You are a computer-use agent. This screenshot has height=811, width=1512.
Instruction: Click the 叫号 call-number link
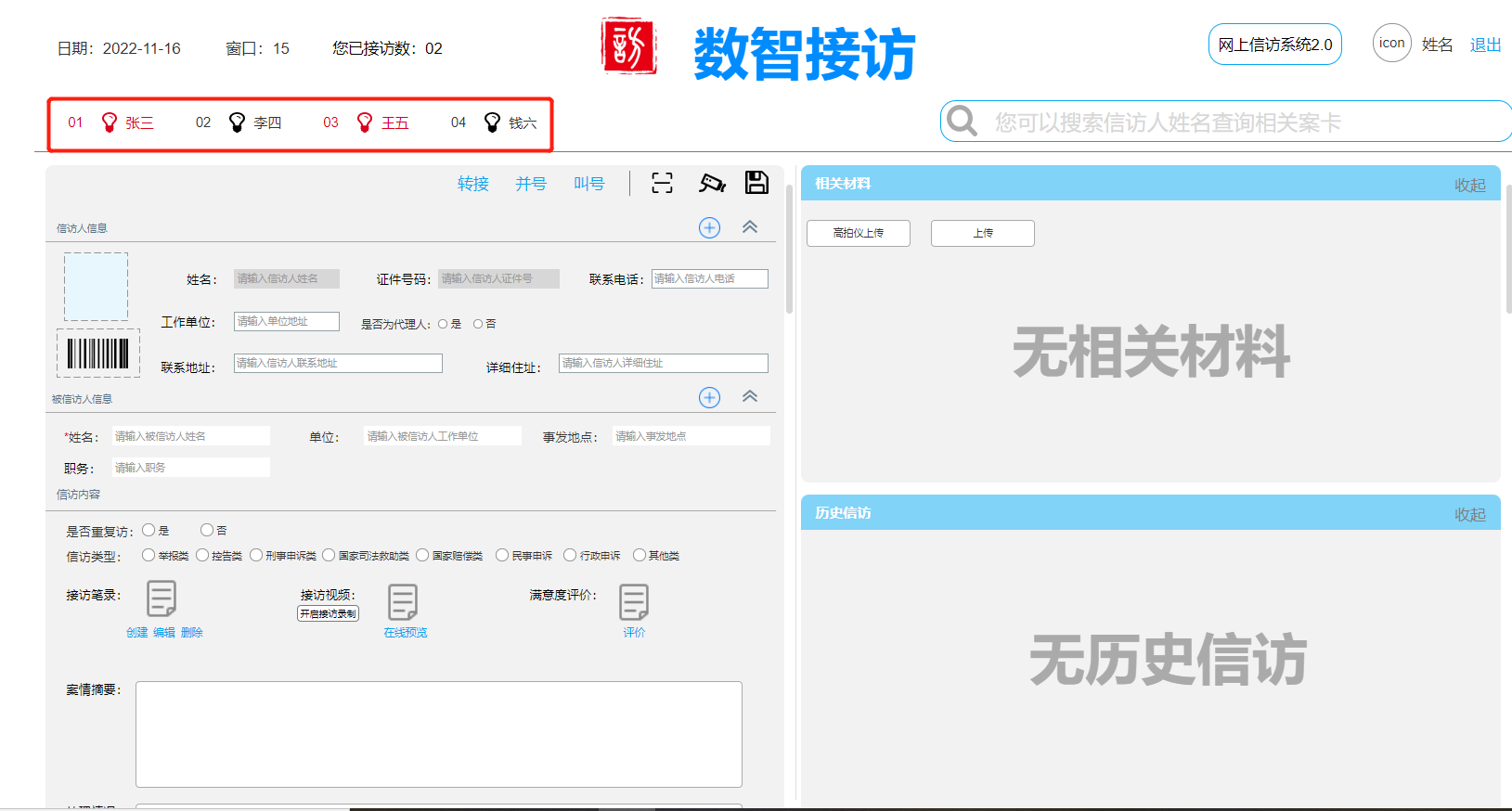[588, 184]
